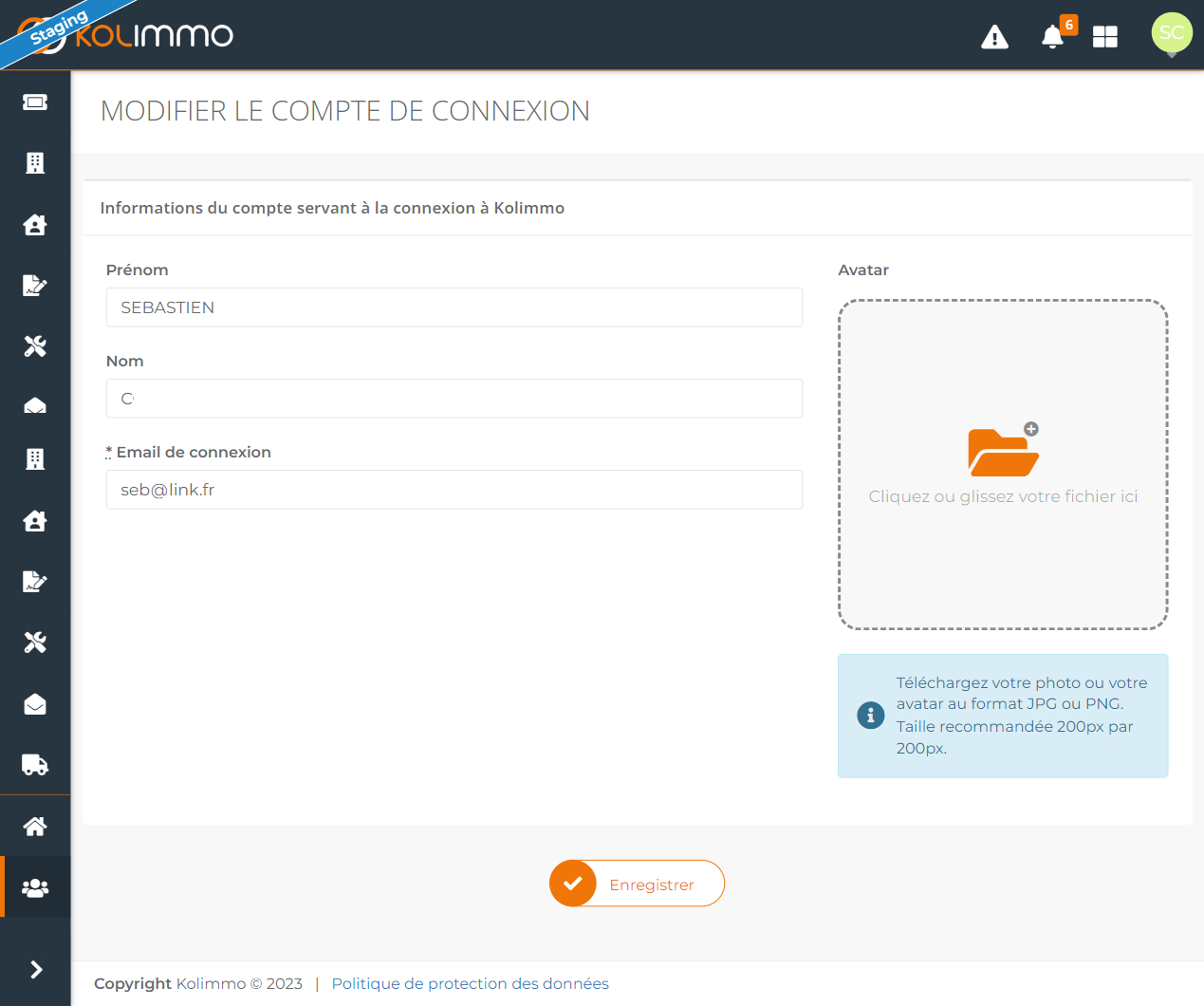Image resolution: width=1204 pixels, height=1006 pixels.
Task: Open the home icon in sidebar
Action: coord(35,827)
